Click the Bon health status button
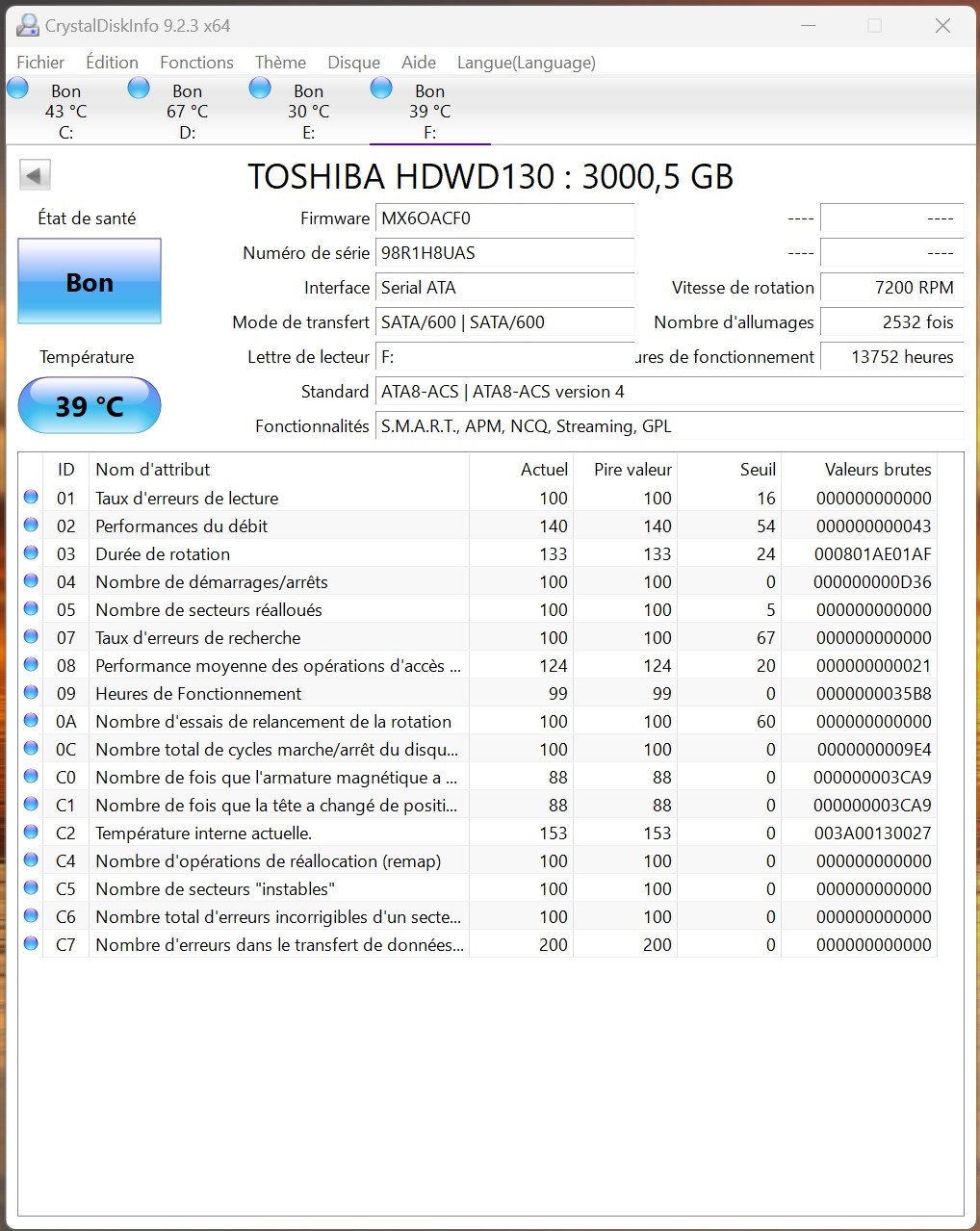 90,281
